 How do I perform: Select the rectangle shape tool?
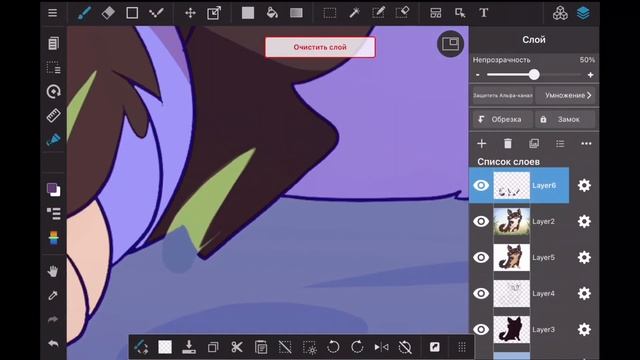pos(132,13)
